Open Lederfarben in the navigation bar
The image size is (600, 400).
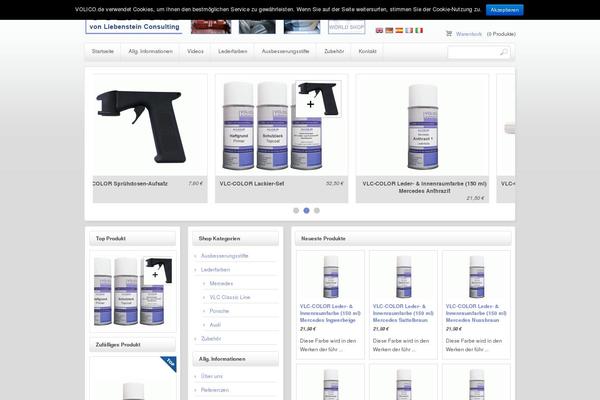[x=233, y=51]
